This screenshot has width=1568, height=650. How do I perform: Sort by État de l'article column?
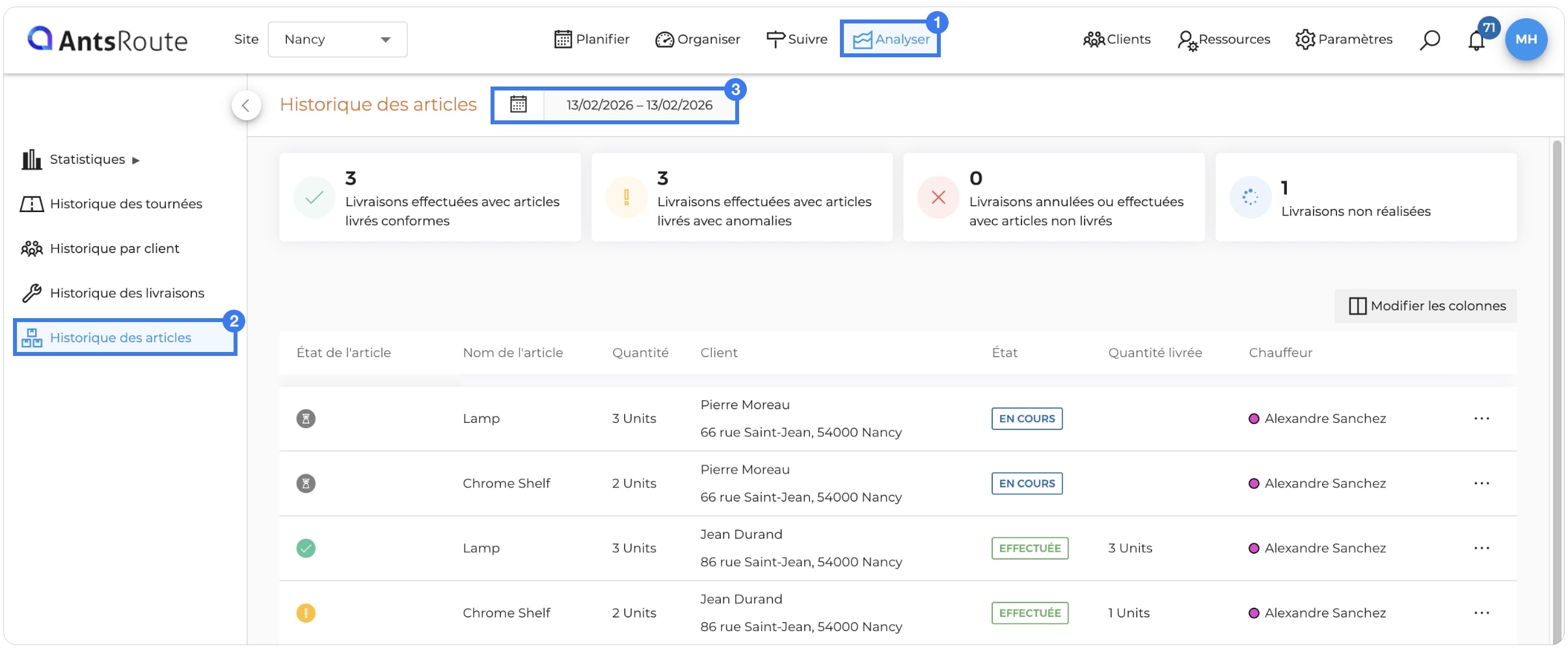pos(344,353)
